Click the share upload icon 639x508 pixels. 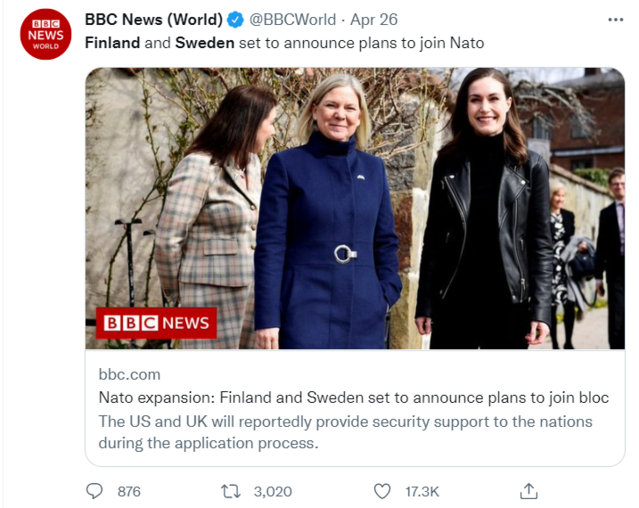(529, 491)
